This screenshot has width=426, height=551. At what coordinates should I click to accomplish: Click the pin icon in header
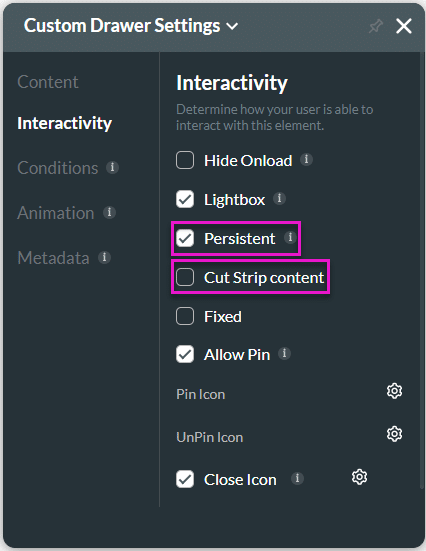click(x=376, y=26)
